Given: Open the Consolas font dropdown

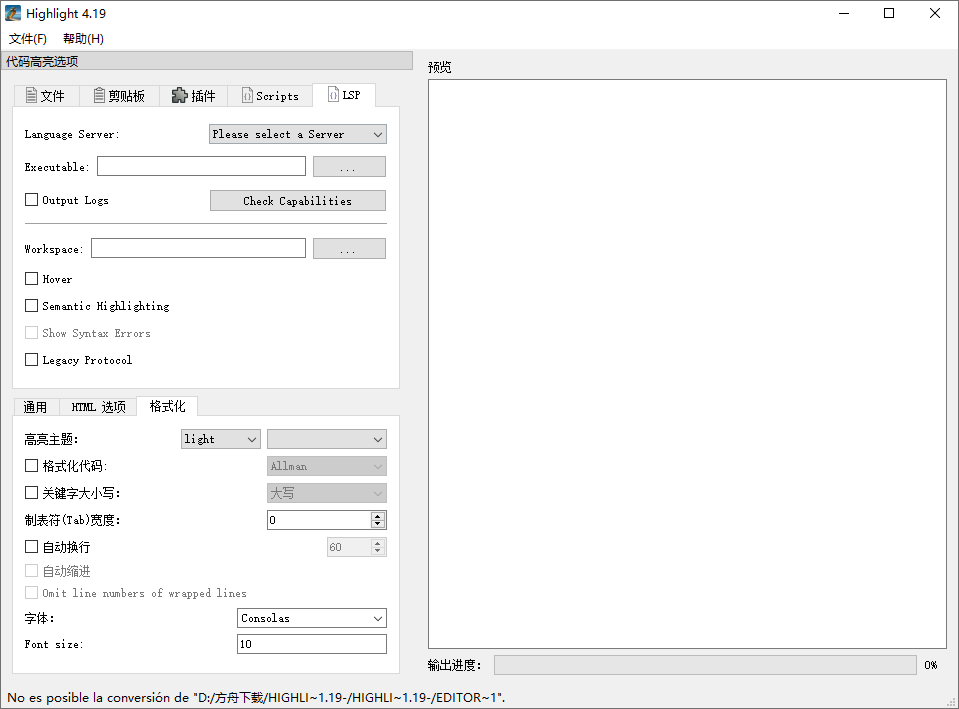Looking at the screenshot, I should coord(312,618).
